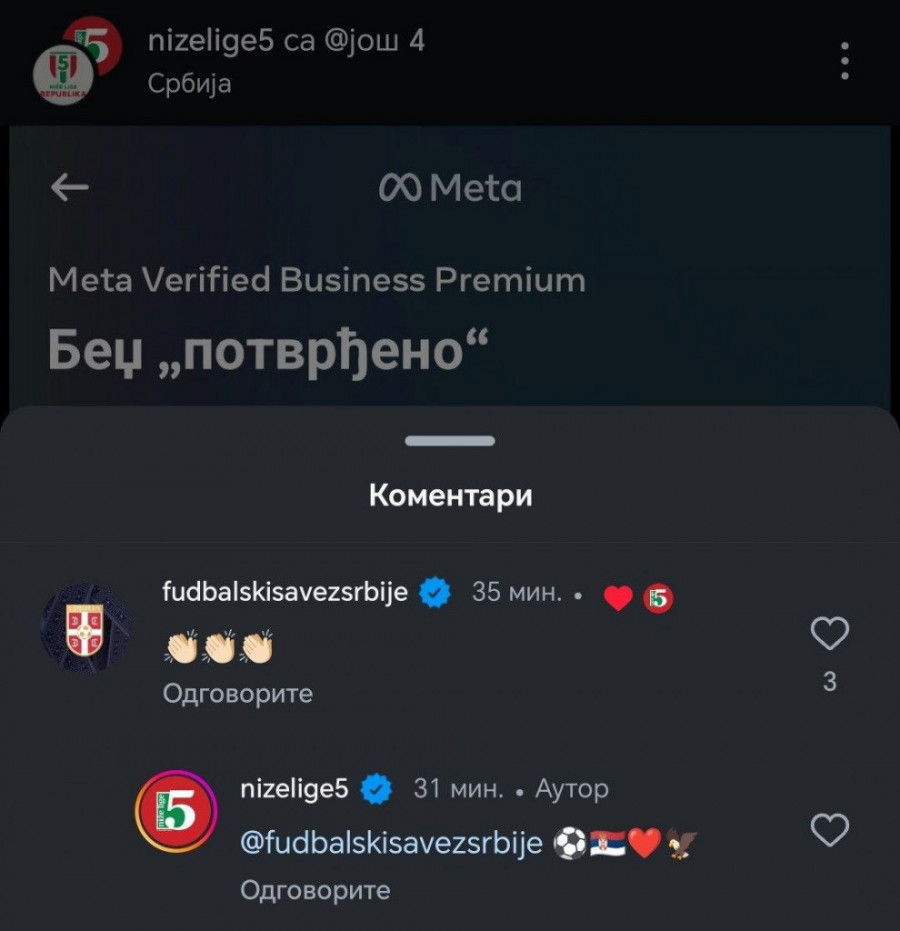
Task: Tap the Коментари sheet title
Action: pyautogui.click(x=450, y=495)
